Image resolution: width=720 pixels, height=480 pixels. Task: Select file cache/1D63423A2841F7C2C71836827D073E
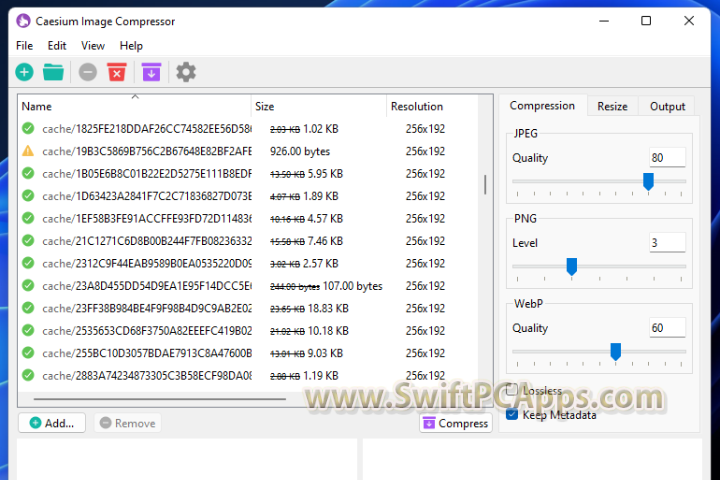point(146,196)
